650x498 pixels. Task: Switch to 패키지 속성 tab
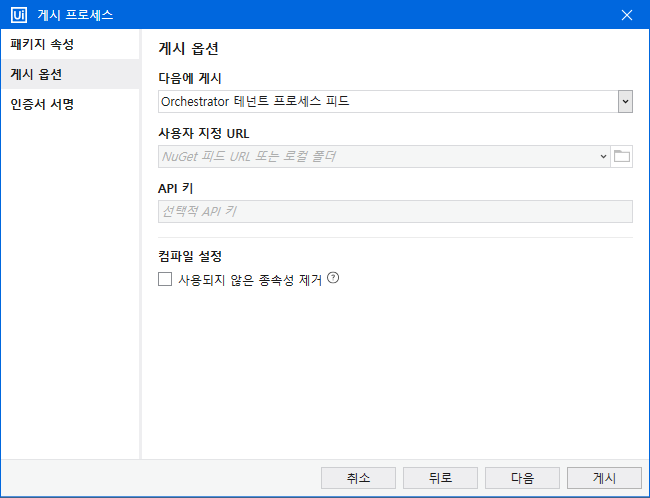pyautogui.click(x=70, y=44)
